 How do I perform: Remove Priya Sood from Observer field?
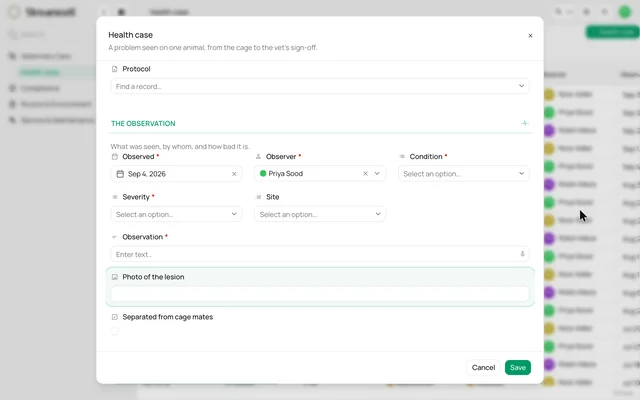365,173
